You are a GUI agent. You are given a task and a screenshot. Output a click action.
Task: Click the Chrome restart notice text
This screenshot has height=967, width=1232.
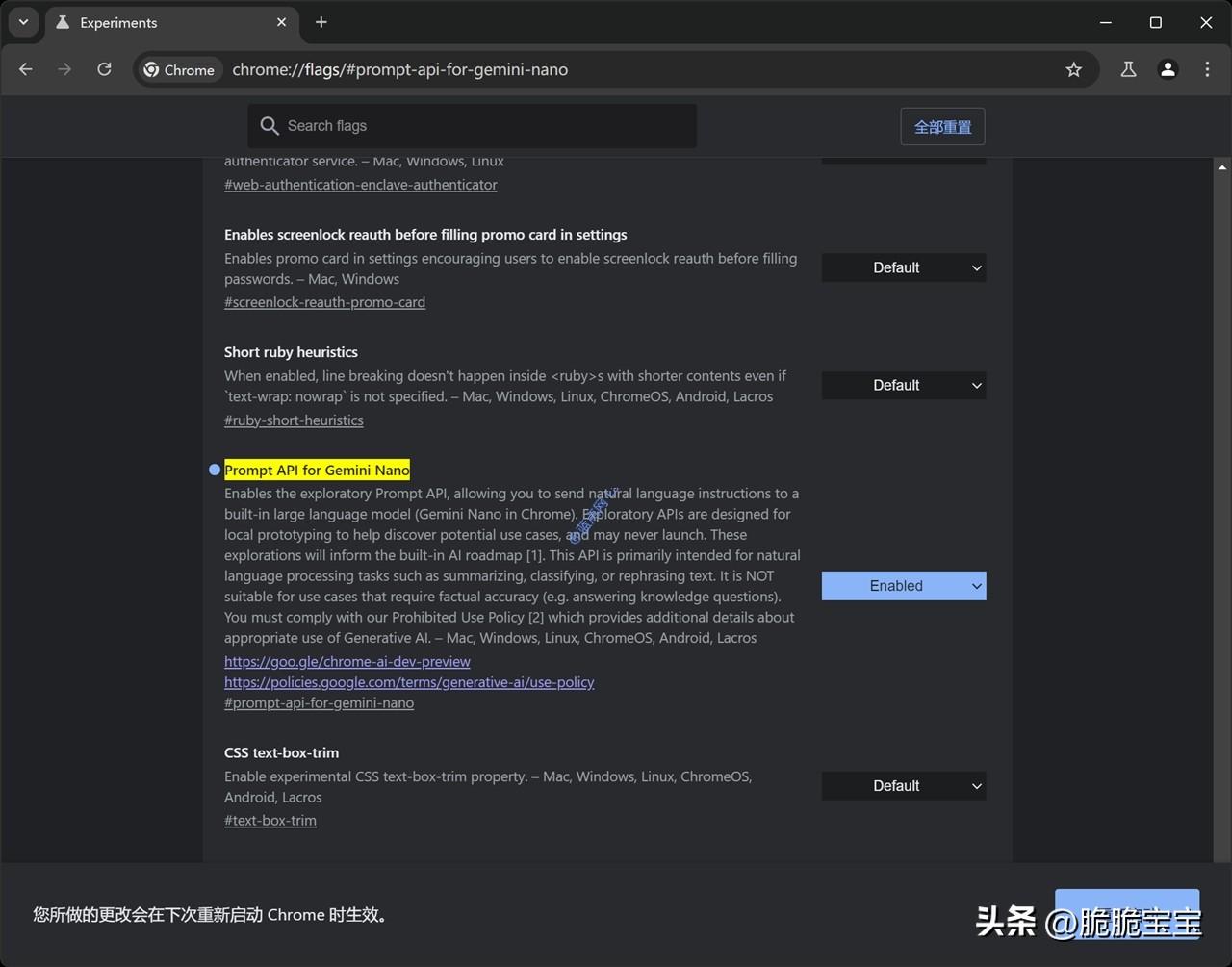pyautogui.click(x=213, y=915)
